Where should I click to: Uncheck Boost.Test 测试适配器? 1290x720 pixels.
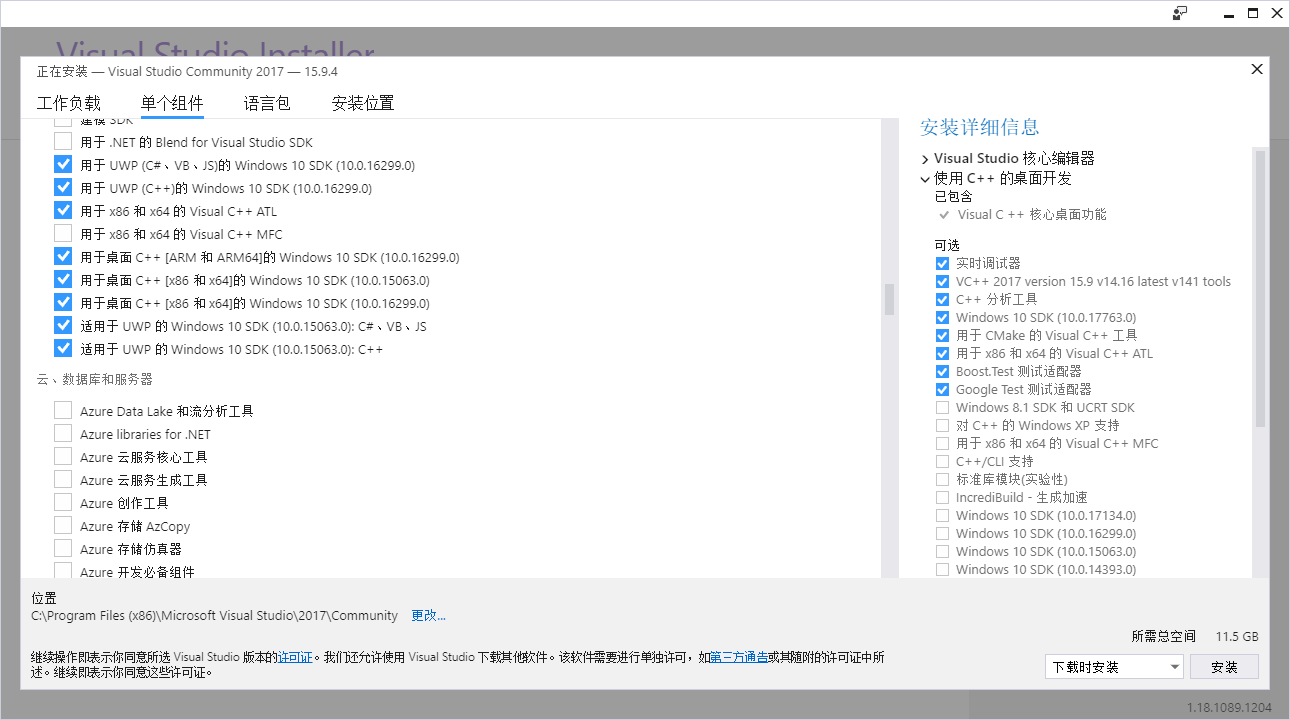(942, 371)
